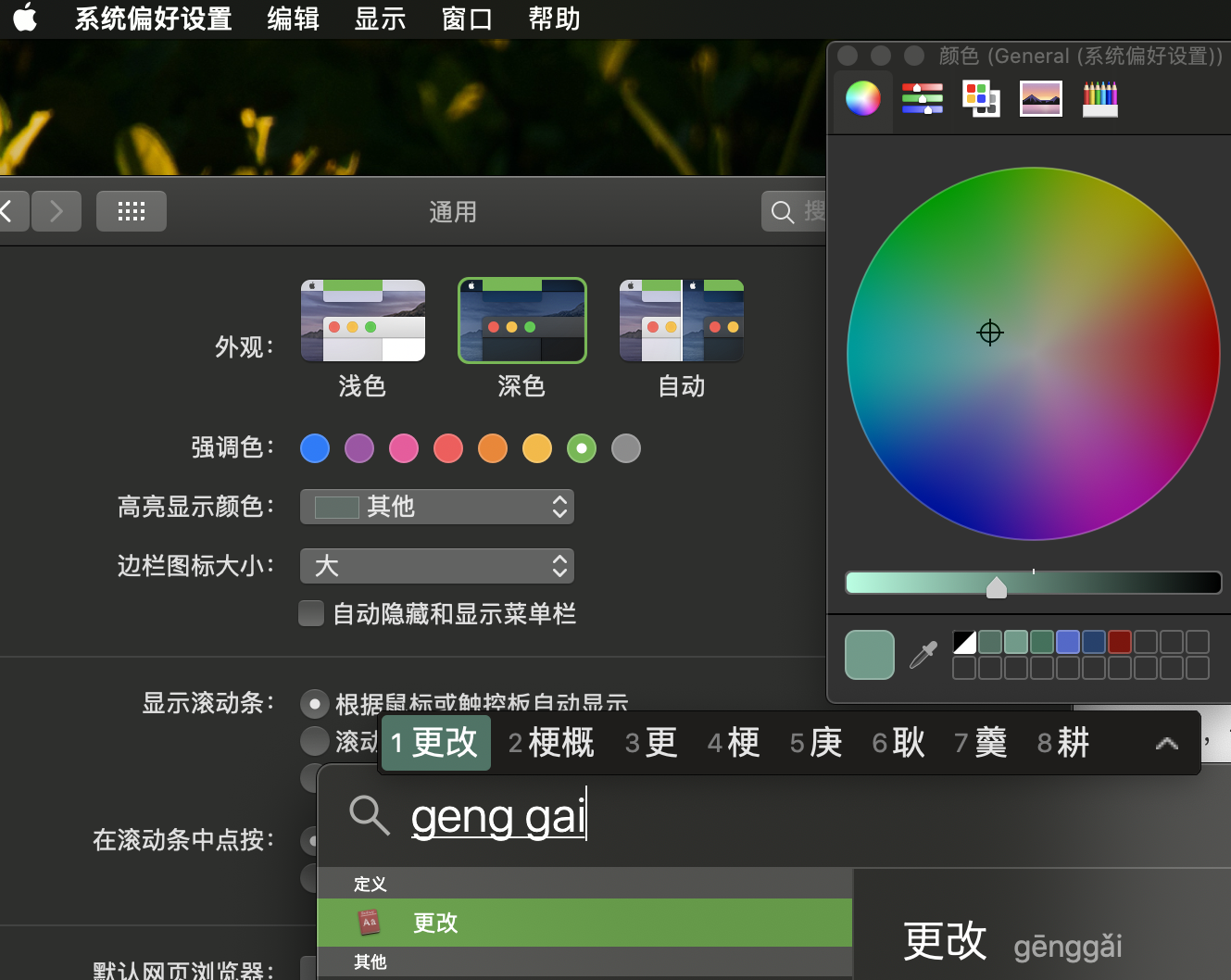Viewport: 1231px width, 980px height.
Task: Open the image palettes picker
Action: tap(1040, 98)
